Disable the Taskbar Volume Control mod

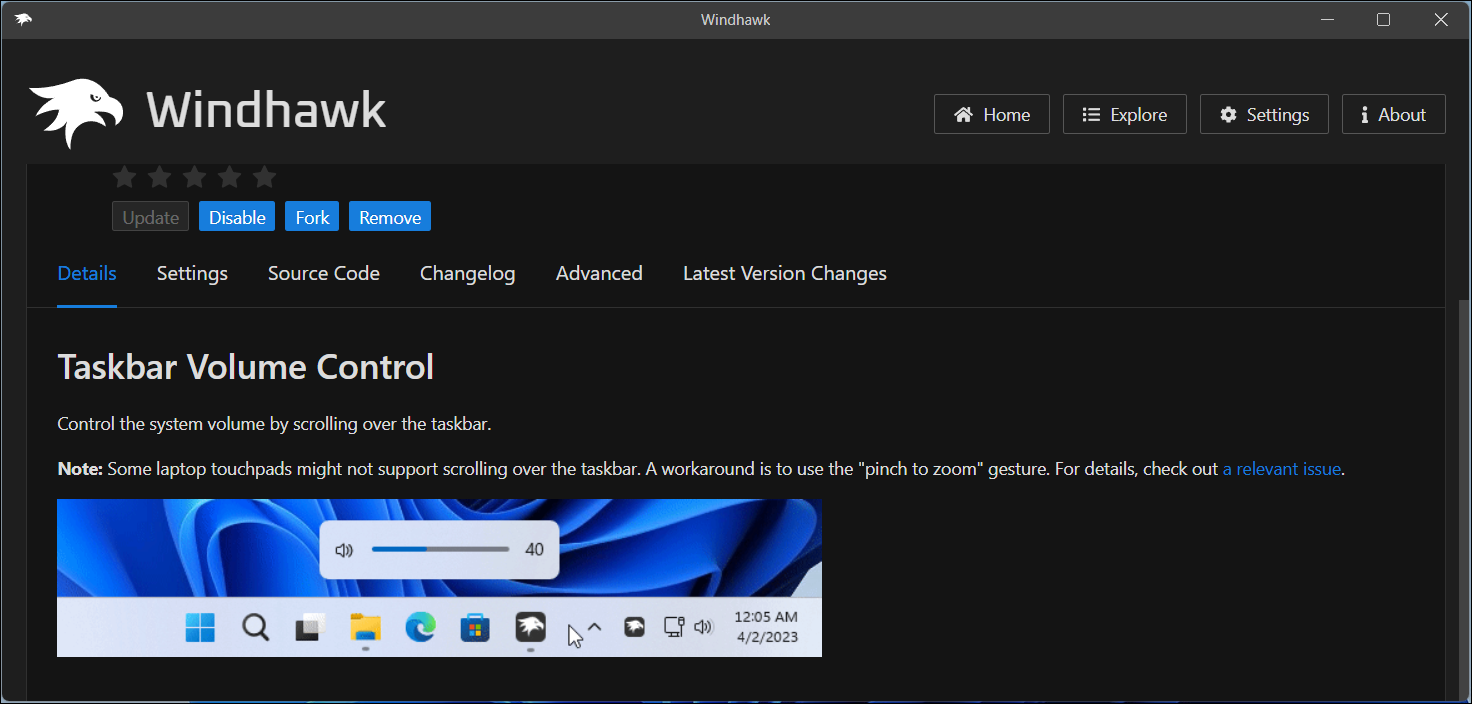point(237,217)
